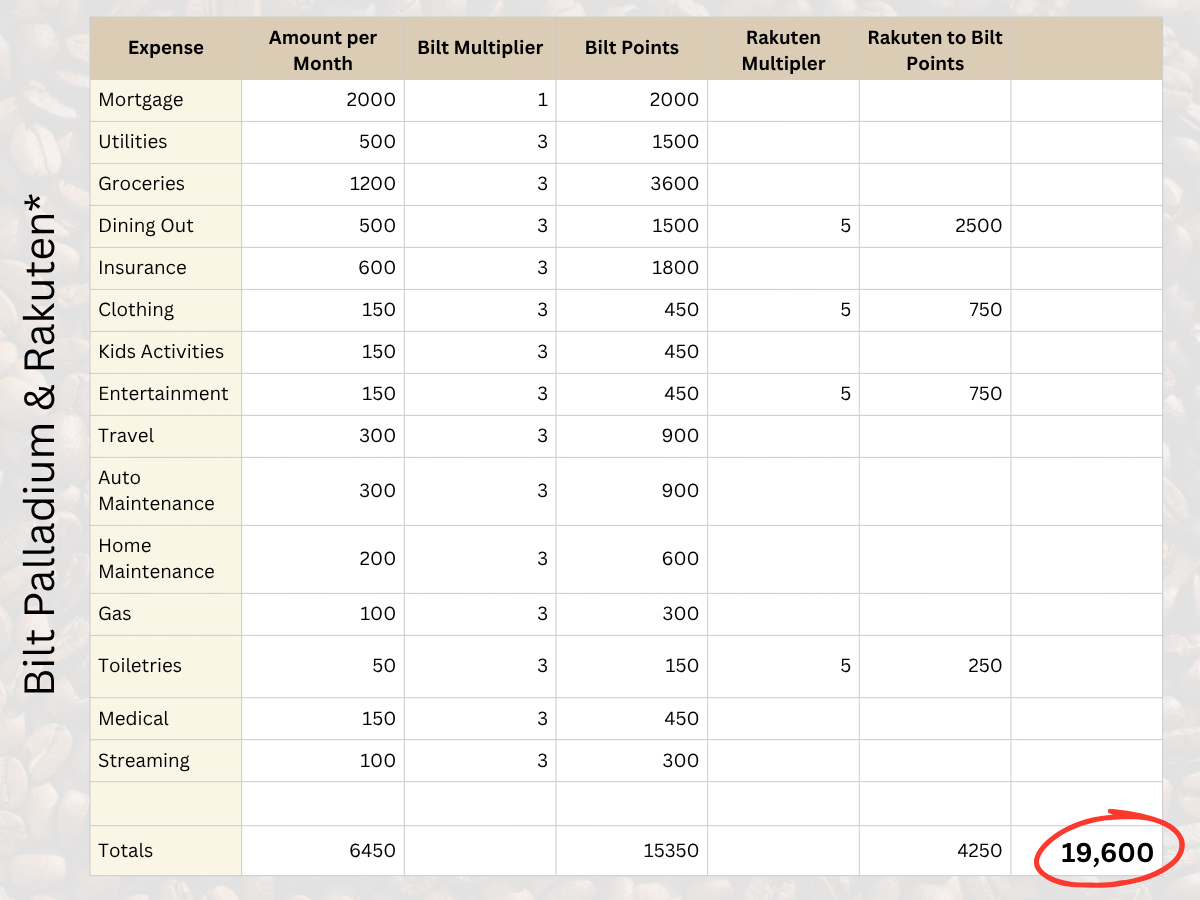Select the "Clothing" expense label
Image resolution: width=1200 pixels, height=900 pixels.
click(136, 310)
